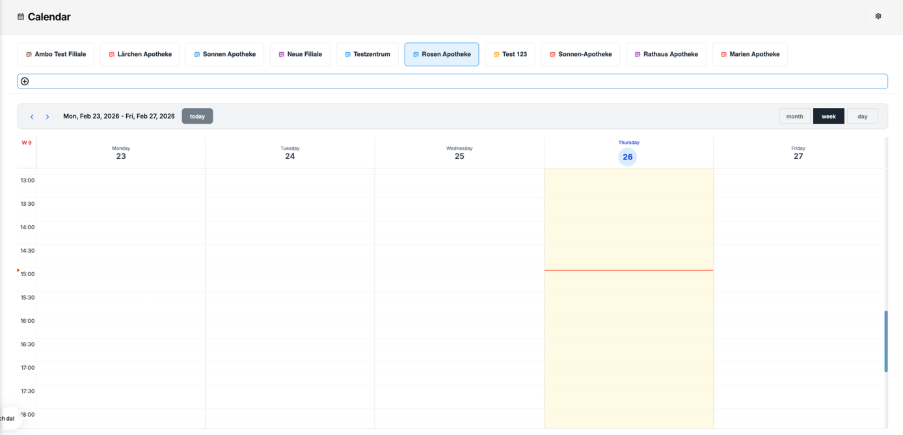Click the Sonnen Apotheke calendar icon

[x=197, y=54]
